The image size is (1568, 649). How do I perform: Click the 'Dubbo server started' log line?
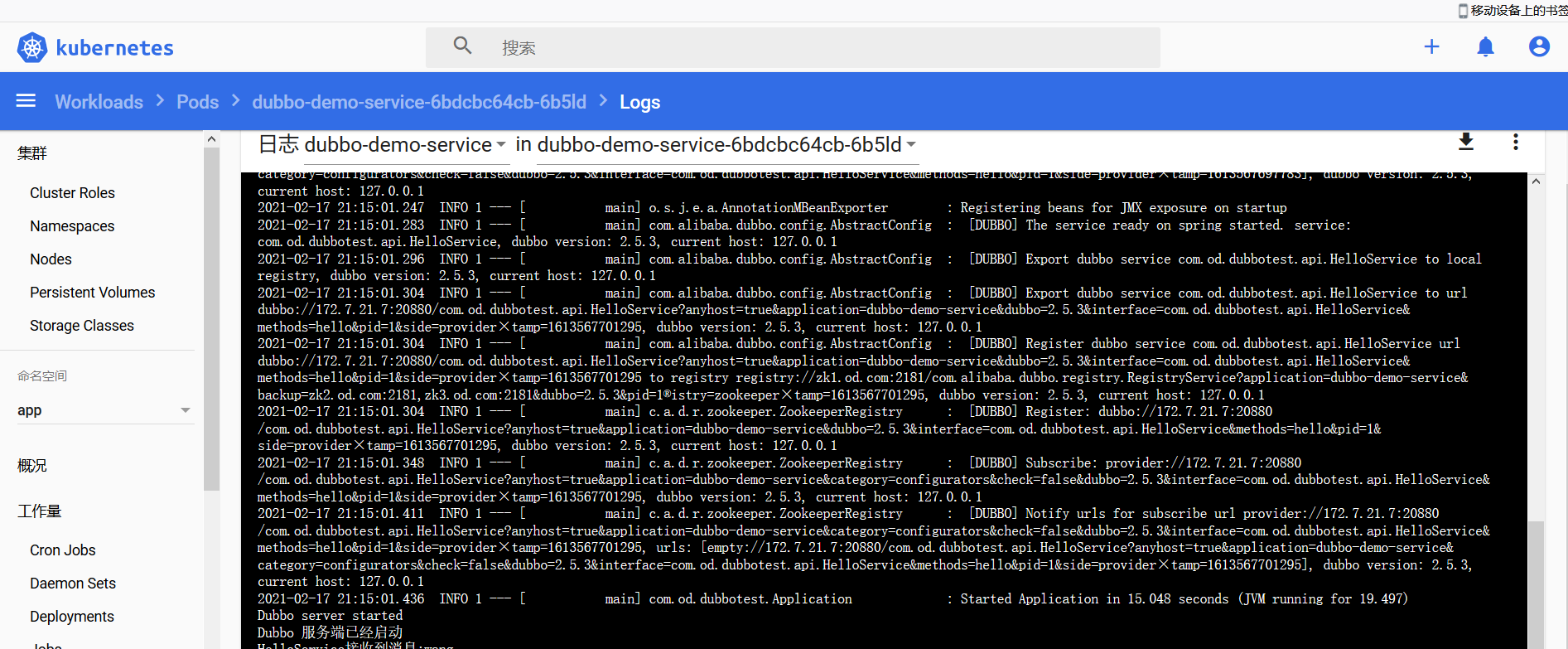pos(330,615)
